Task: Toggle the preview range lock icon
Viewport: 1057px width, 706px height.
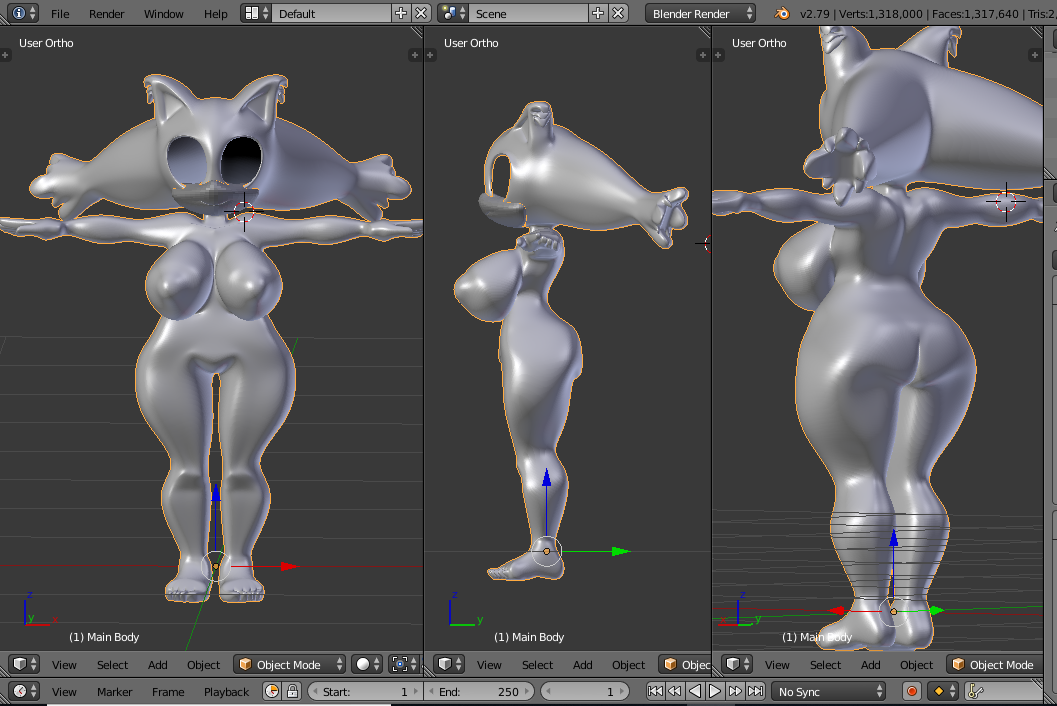Action: coord(292,691)
